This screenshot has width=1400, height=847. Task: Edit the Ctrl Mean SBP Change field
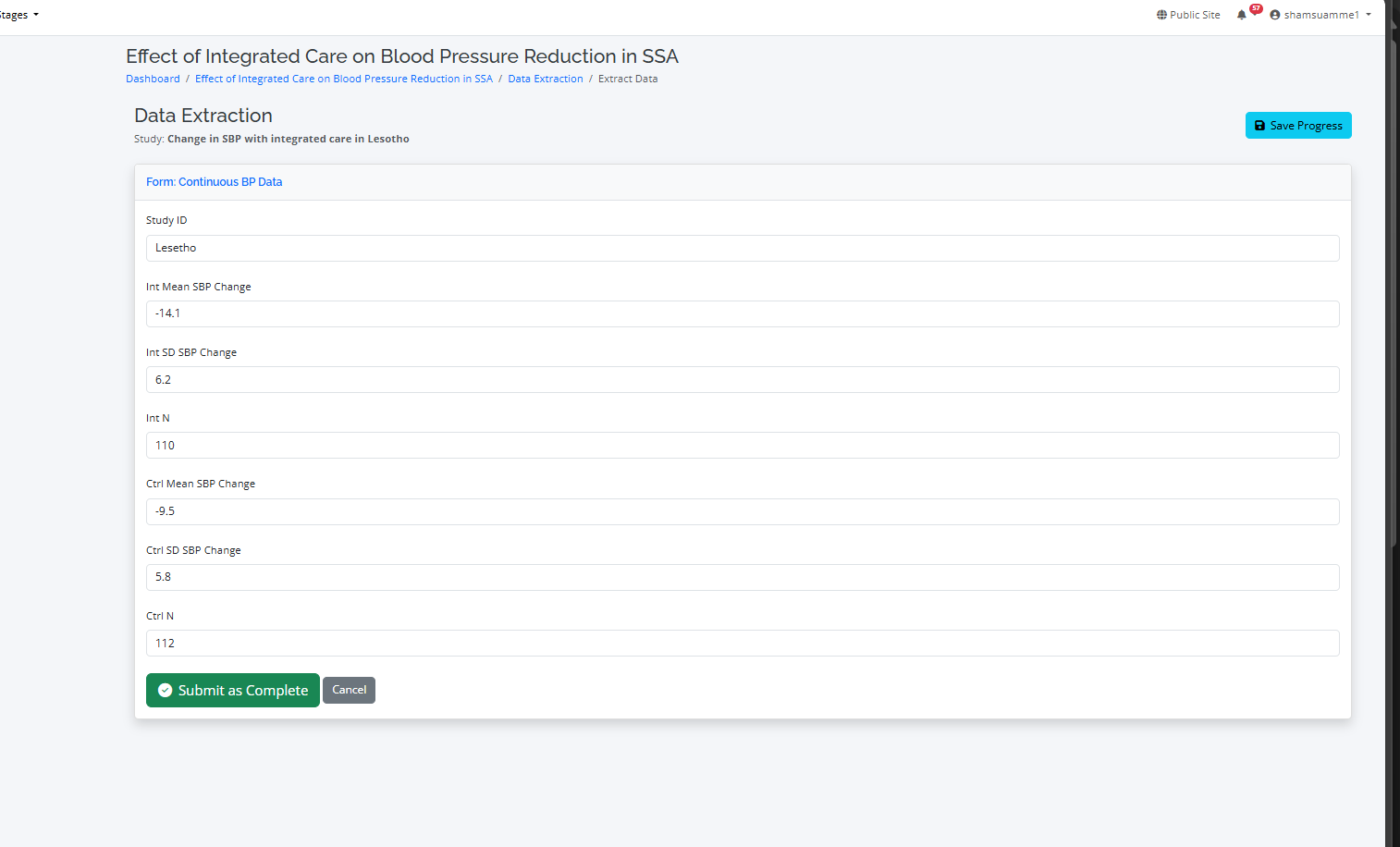click(x=742, y=511)
